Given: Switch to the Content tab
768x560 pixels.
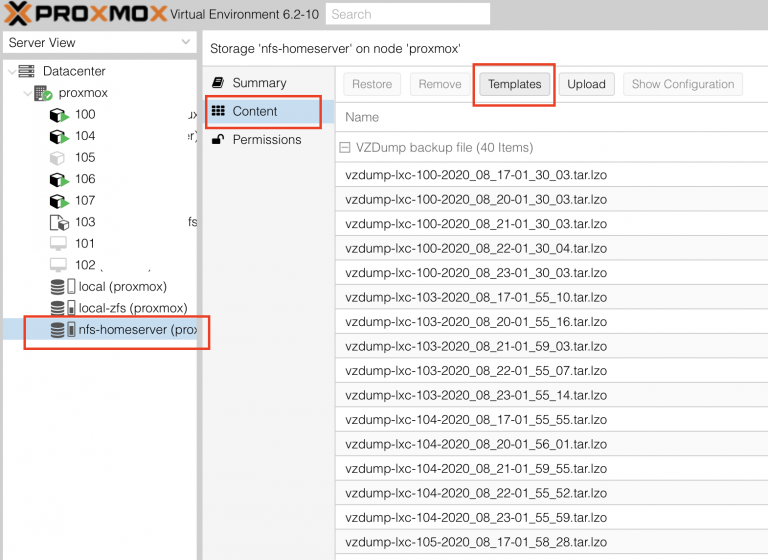Looking at the screenshot, I should (254, 111).
